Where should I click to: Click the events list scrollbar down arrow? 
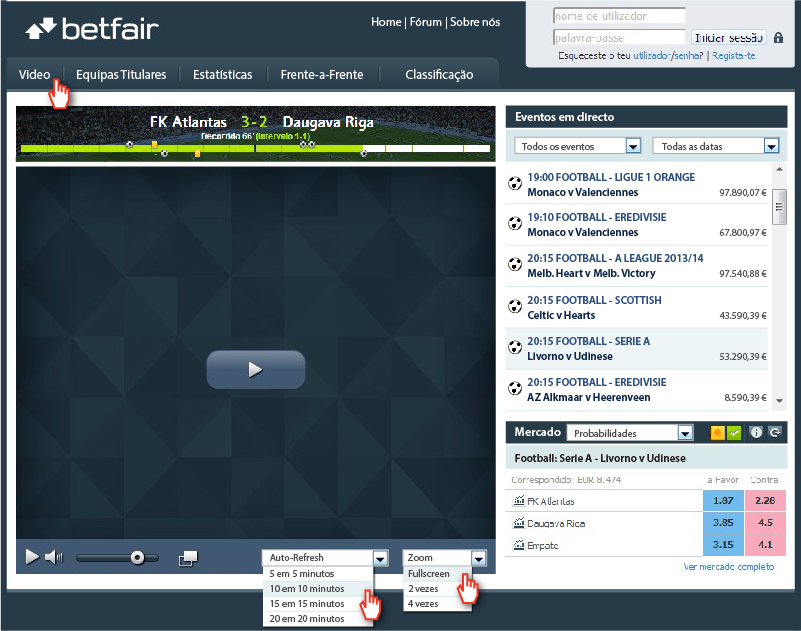point(779,401)
